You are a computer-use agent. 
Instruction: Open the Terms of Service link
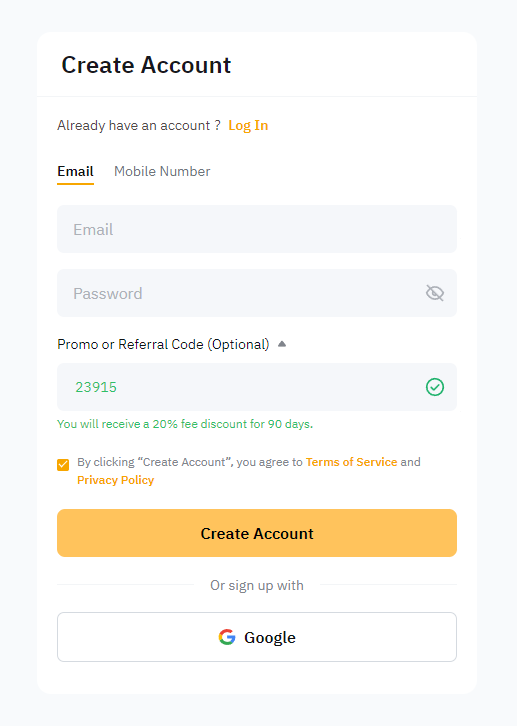pos(351,462)
